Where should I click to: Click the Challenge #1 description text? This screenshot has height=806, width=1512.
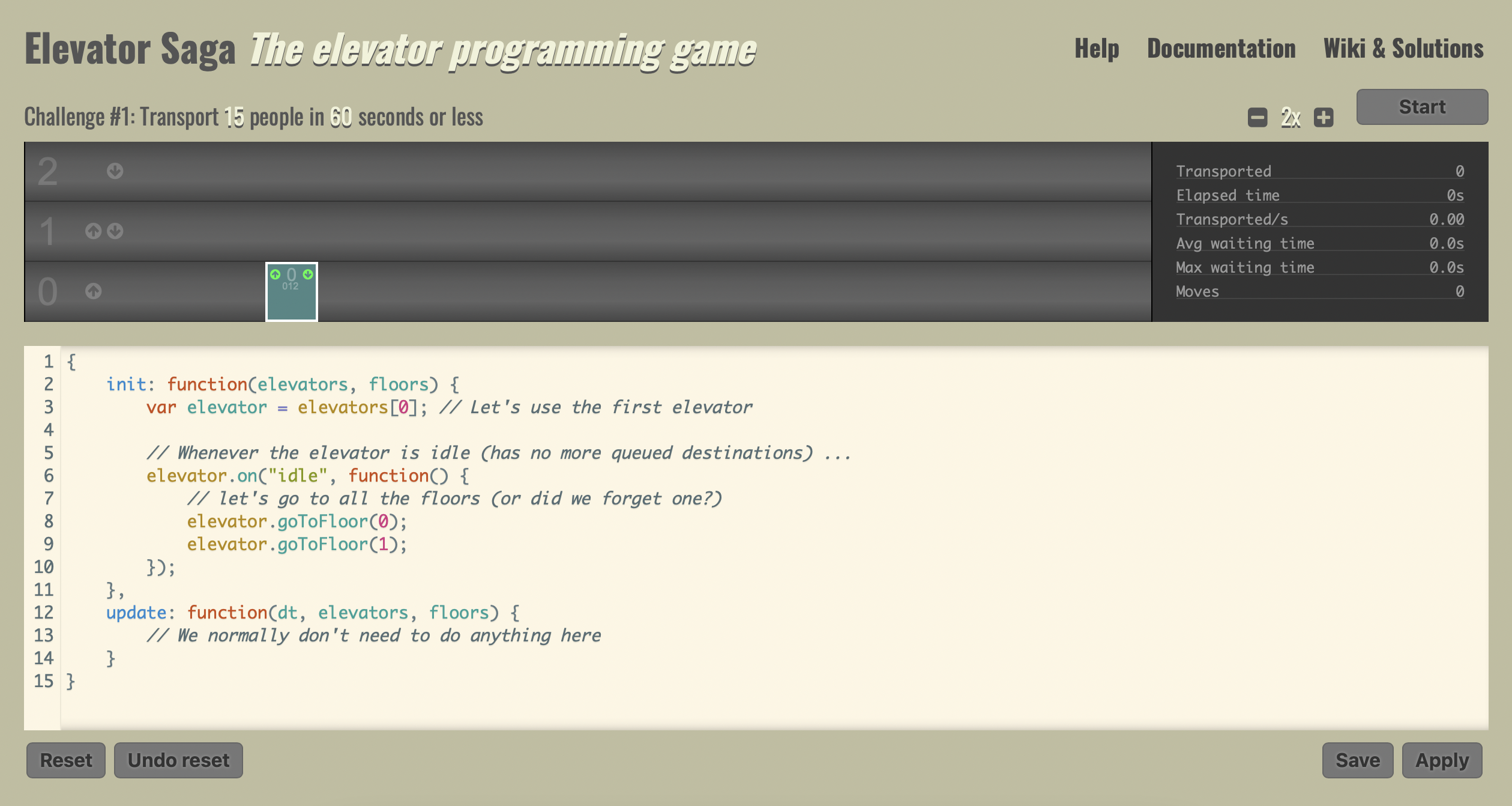253,117
